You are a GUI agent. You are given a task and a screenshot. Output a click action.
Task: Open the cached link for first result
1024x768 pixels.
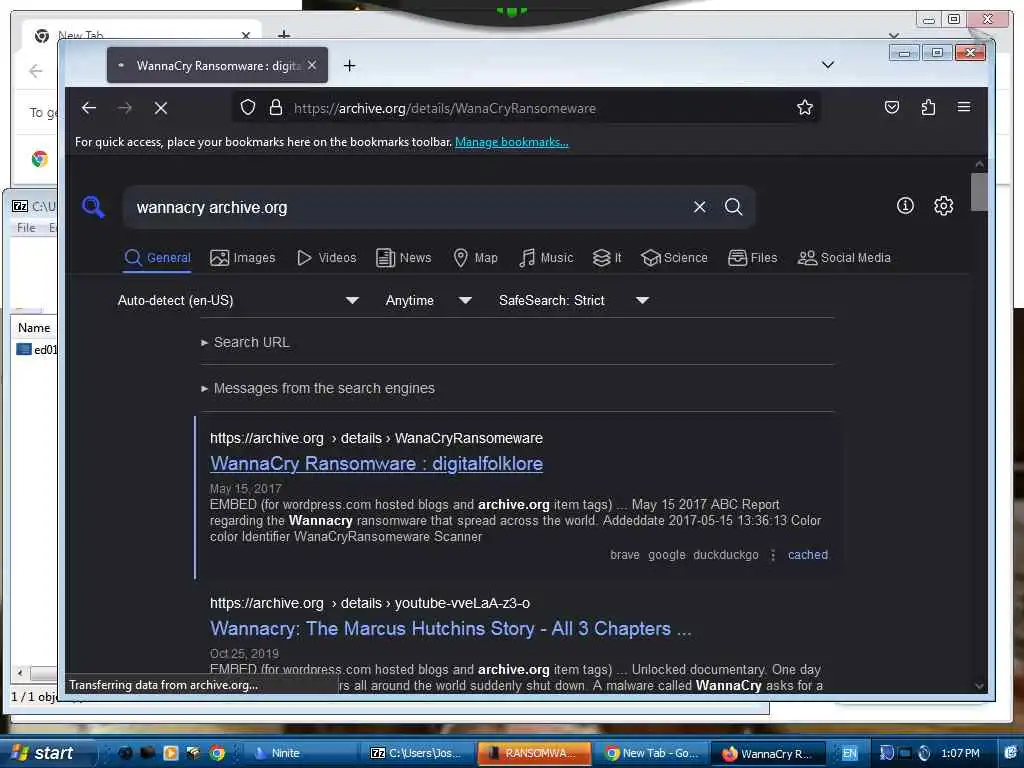[807, 554]
